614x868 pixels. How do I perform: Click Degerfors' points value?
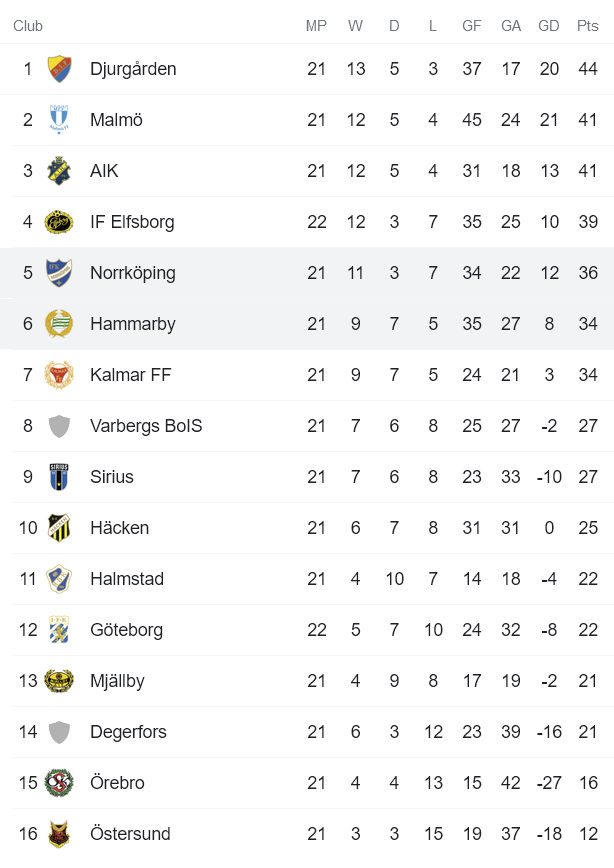(587, 732)
